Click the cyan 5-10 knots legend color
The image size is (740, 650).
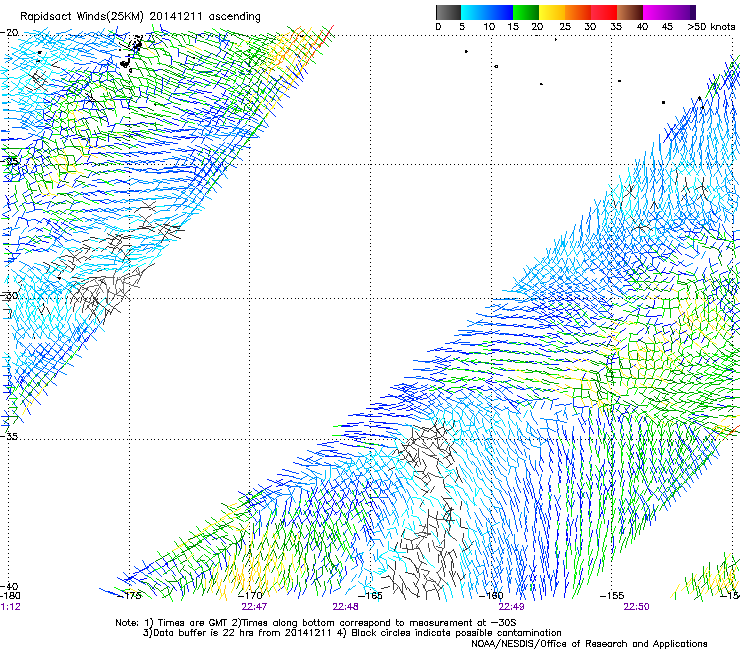(x=474, y=12)
